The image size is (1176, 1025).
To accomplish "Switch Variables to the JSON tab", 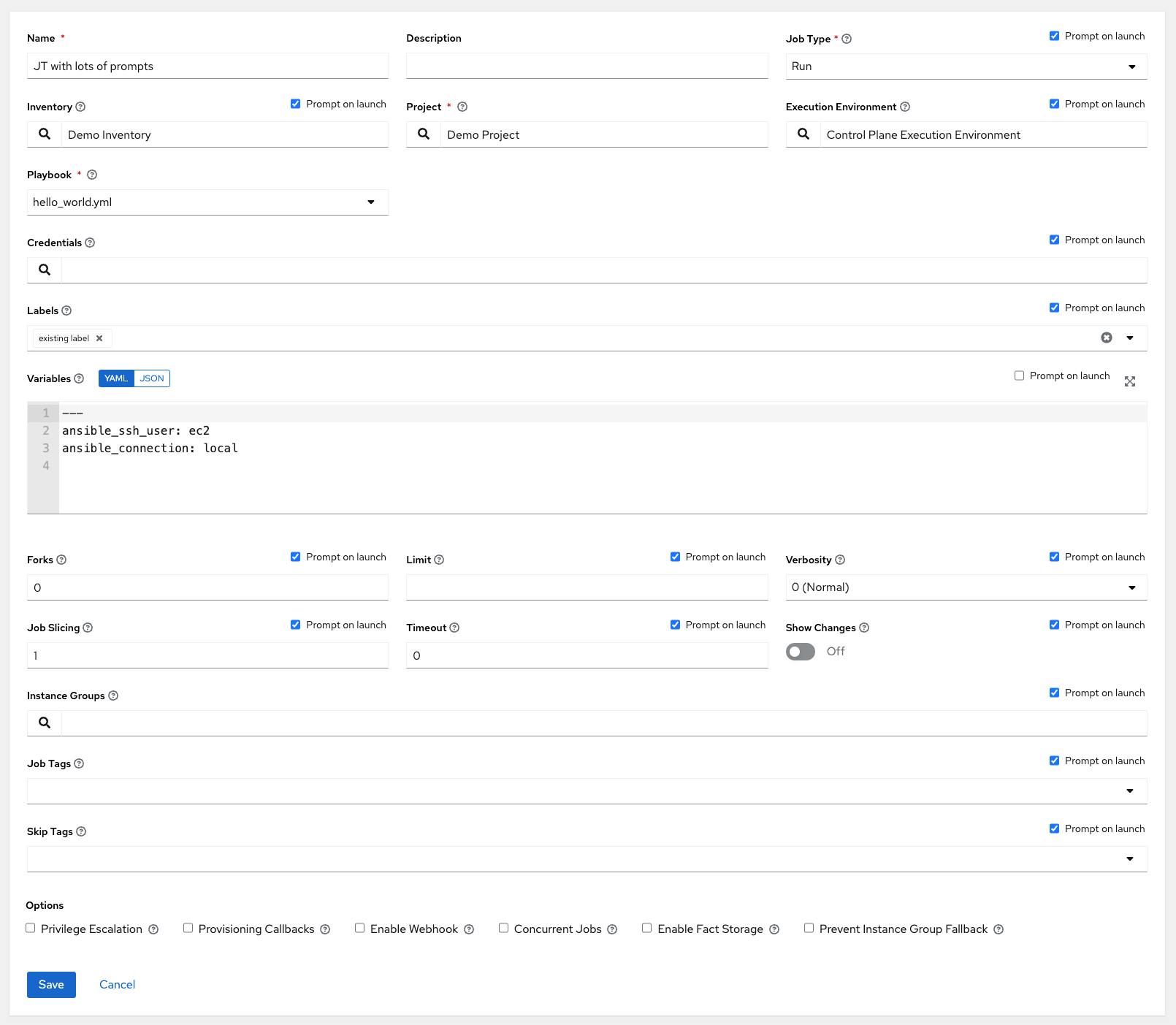I will click(x=152, y=378).
